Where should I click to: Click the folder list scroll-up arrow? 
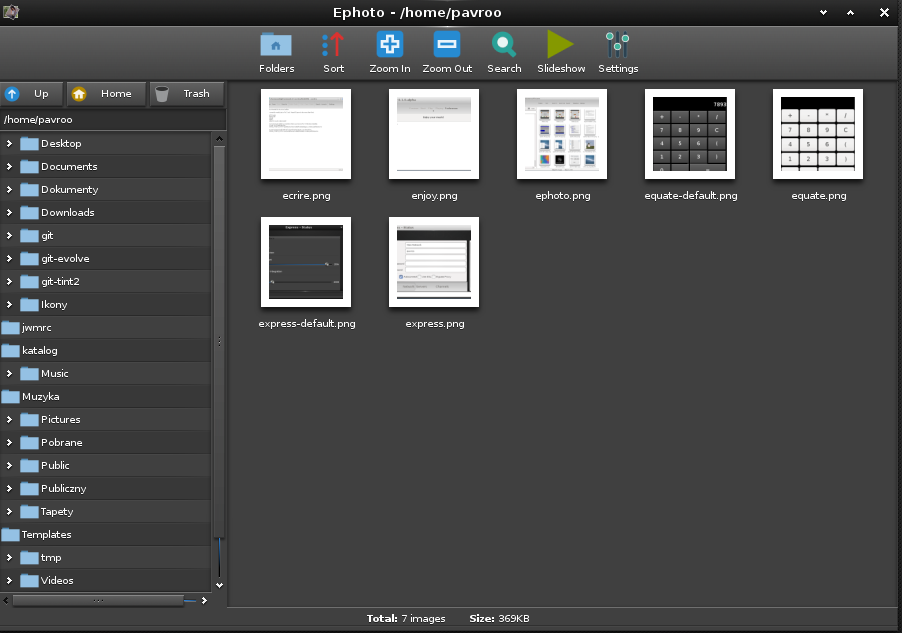[x=219, y=139]
